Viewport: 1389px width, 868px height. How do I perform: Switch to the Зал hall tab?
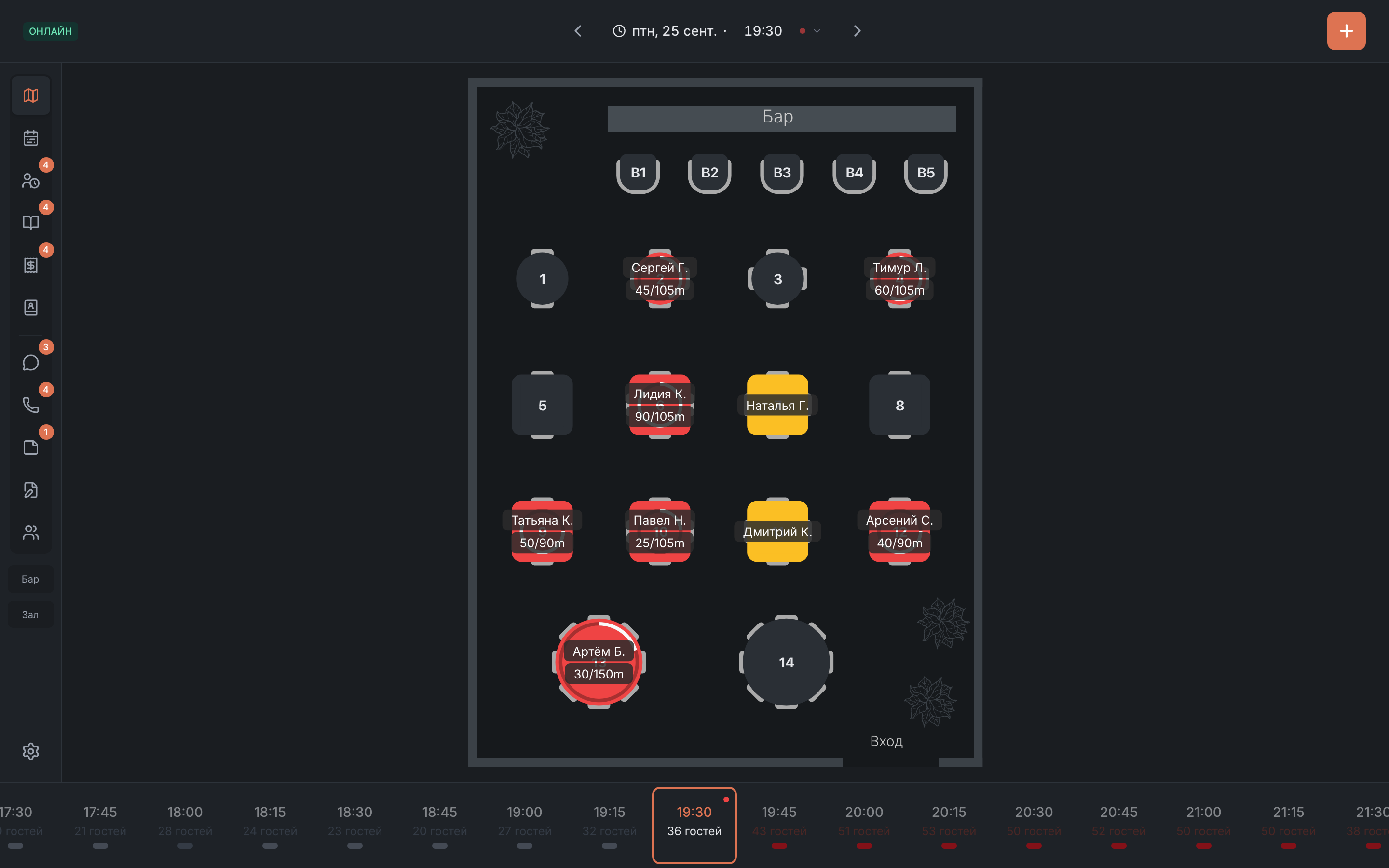pos(30,615)
